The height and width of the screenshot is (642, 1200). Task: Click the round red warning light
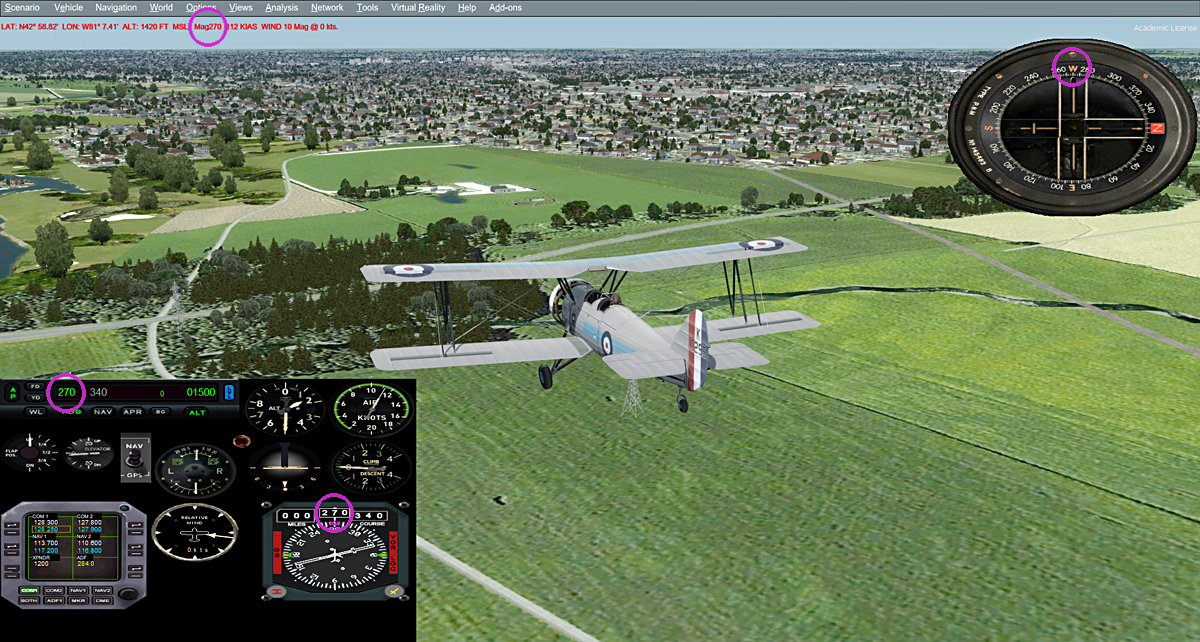(x=241, y=441)
